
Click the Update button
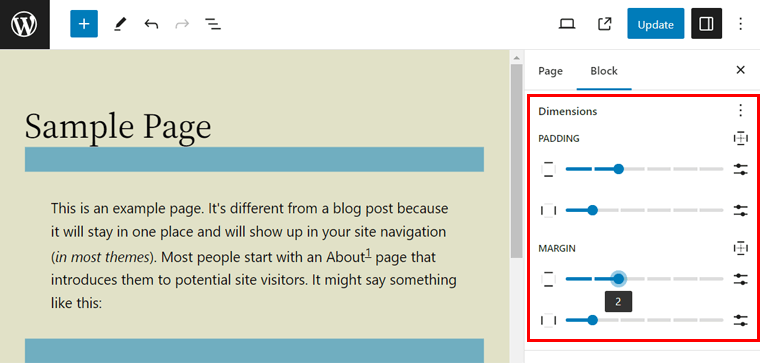pyautogui.click(x=655, y=24)
